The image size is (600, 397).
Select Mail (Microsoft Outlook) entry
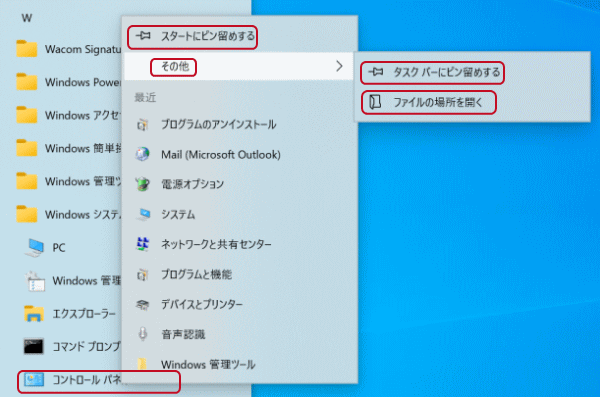coord(240,154)
